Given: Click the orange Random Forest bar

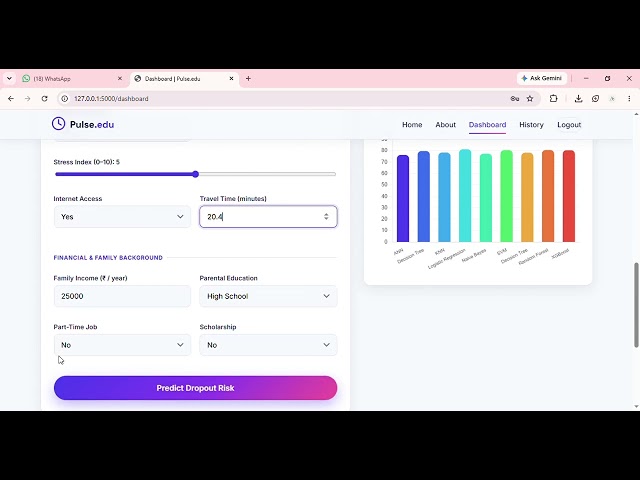Looking at the screenshot, I should (548, 196).
